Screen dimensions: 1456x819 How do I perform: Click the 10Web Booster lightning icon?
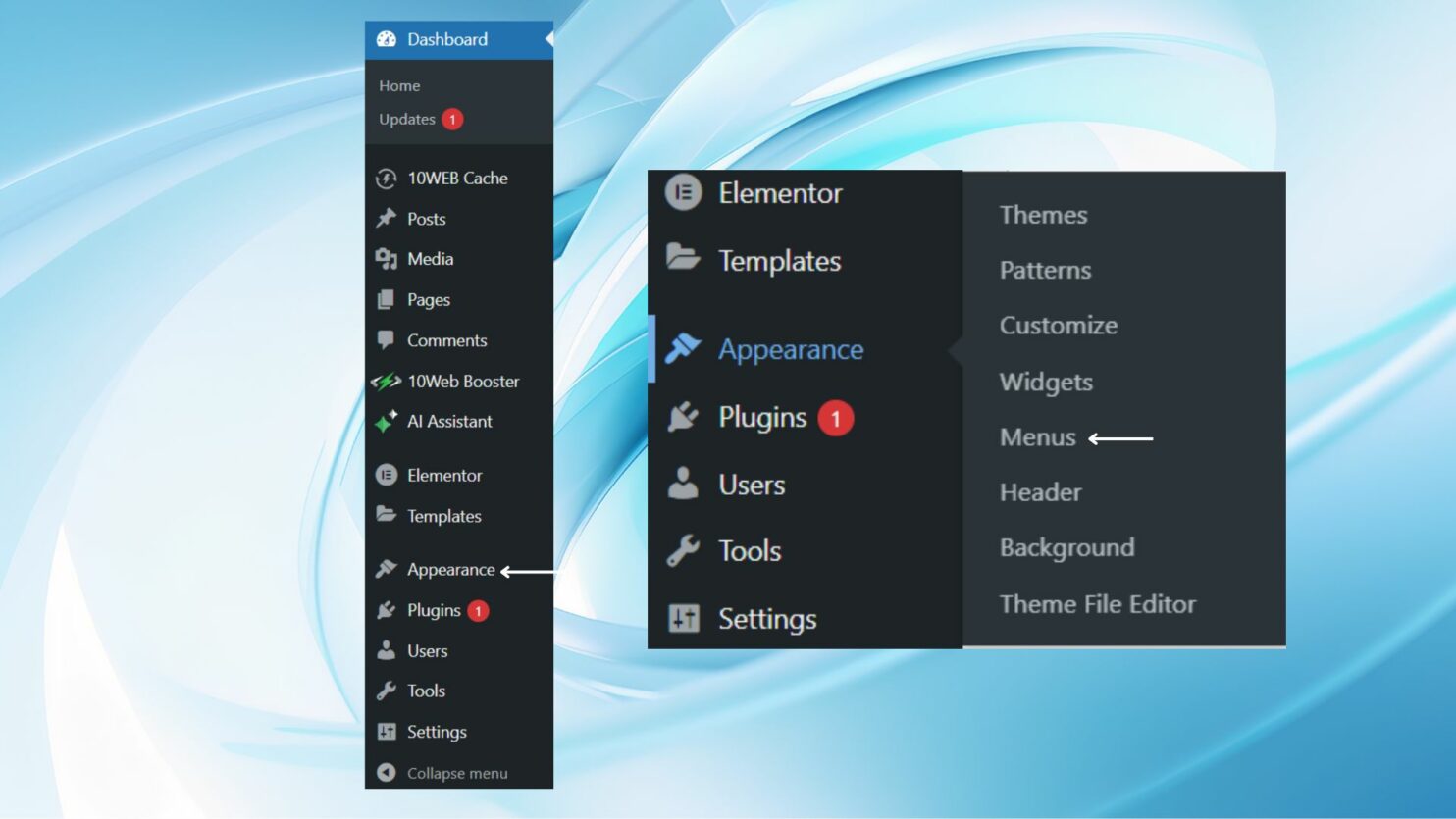387,381
